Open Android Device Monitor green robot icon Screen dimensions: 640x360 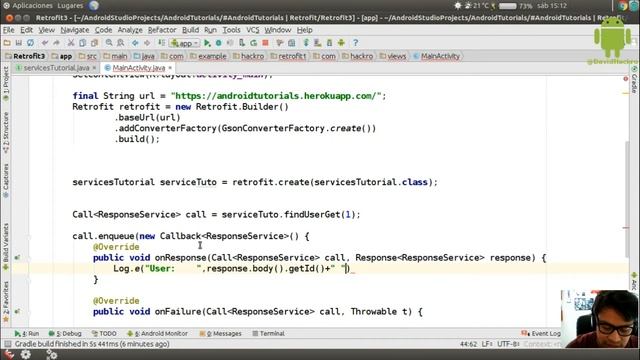(341, 43)
